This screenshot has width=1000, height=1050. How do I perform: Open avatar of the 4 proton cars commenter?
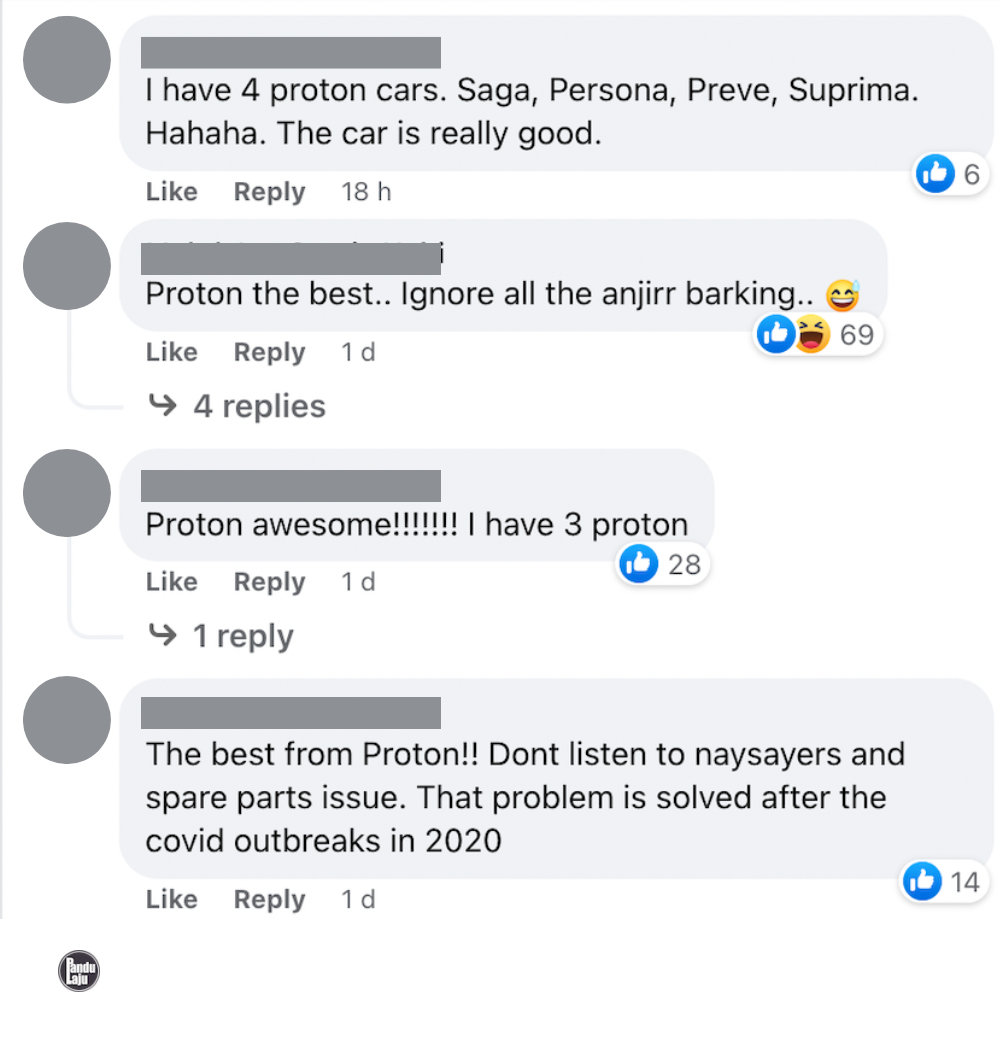tap(66, 60)
